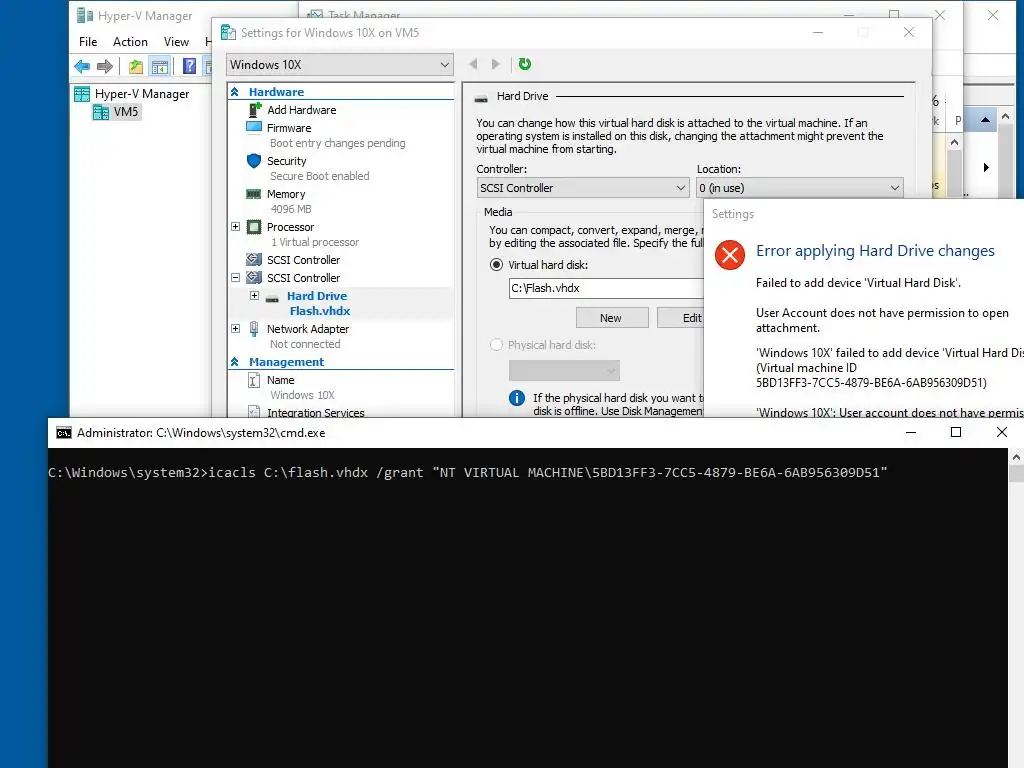
Task: Click the red error icon in dialog
Action: coord(730,255)
